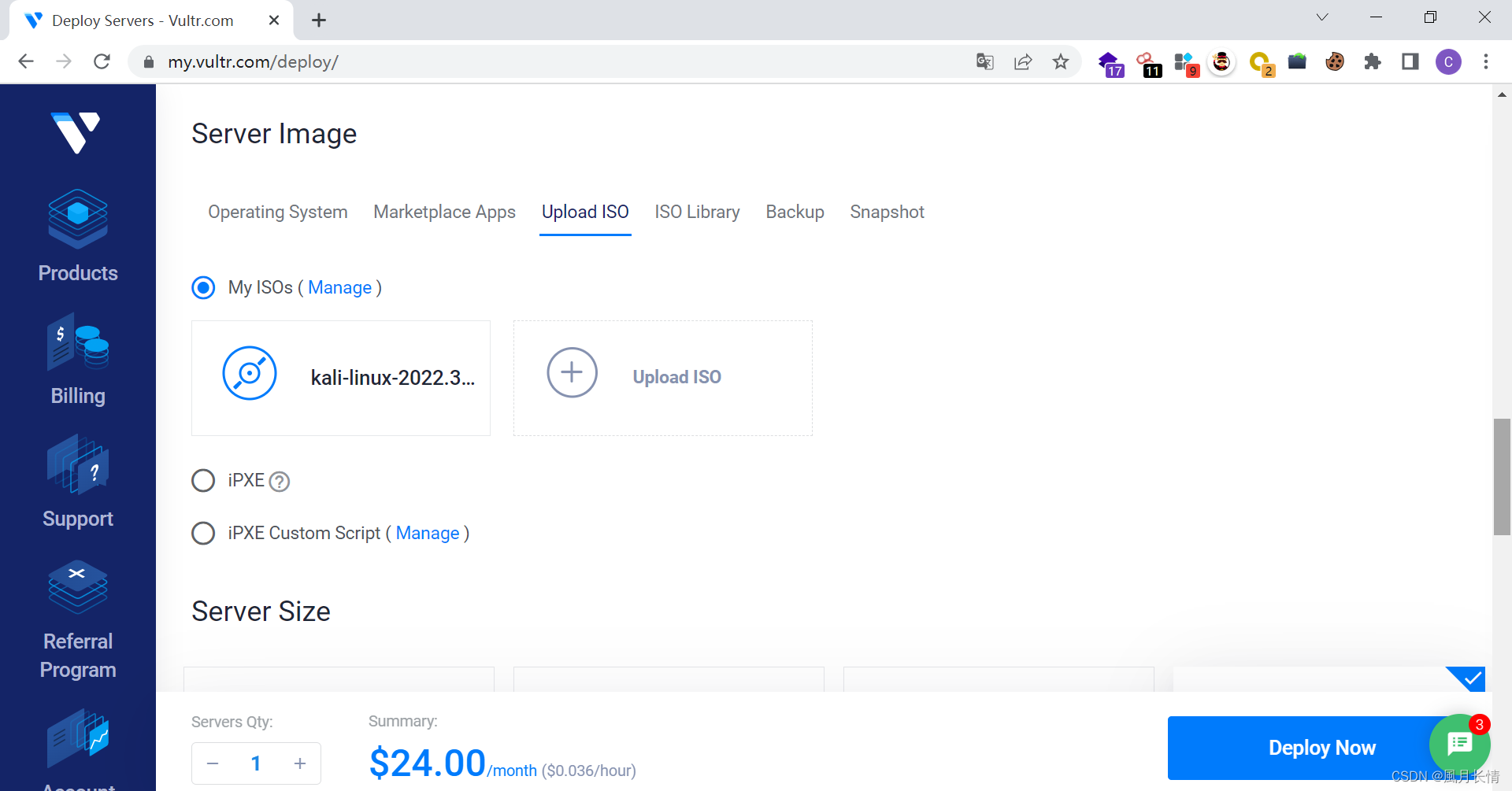Click the address bar URL

tap(253, 61)
